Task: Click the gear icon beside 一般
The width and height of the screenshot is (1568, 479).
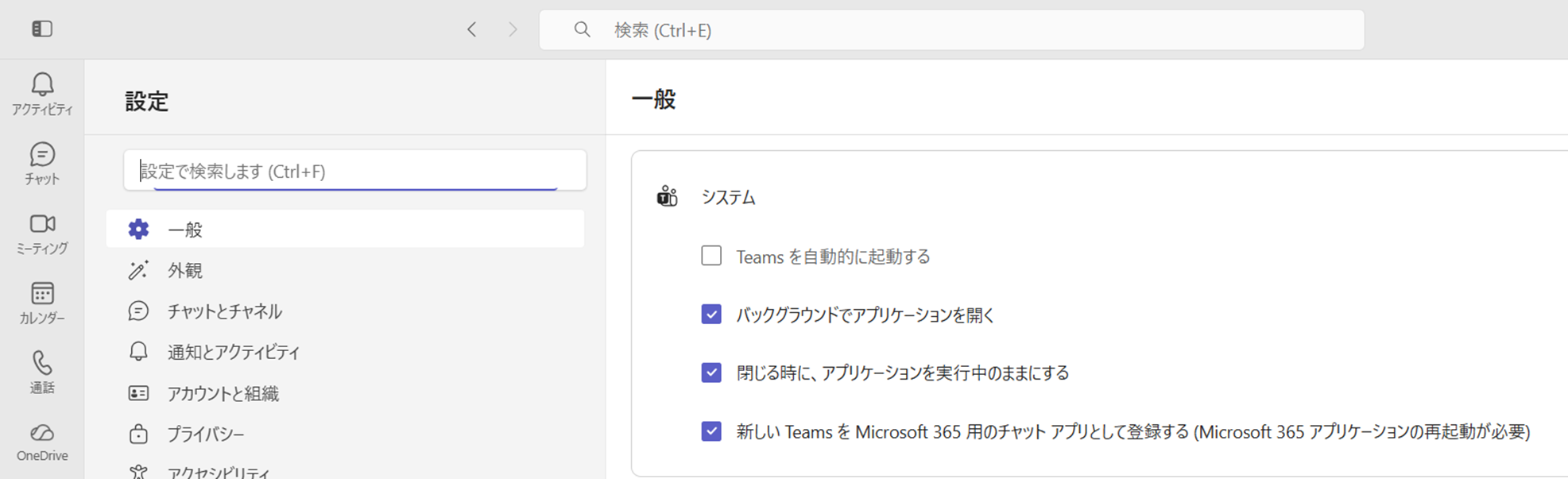Action: (138, 229)
